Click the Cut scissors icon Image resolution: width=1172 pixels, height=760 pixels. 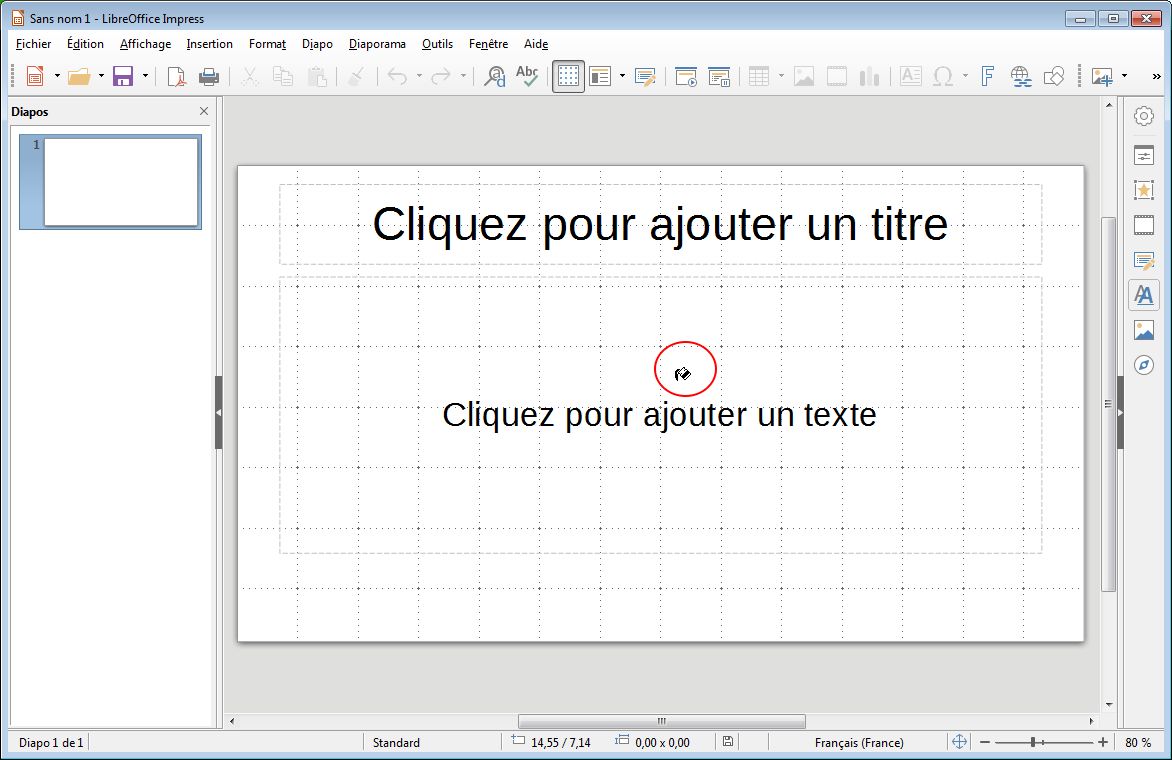pyautogui.click(x=250, y=76)
